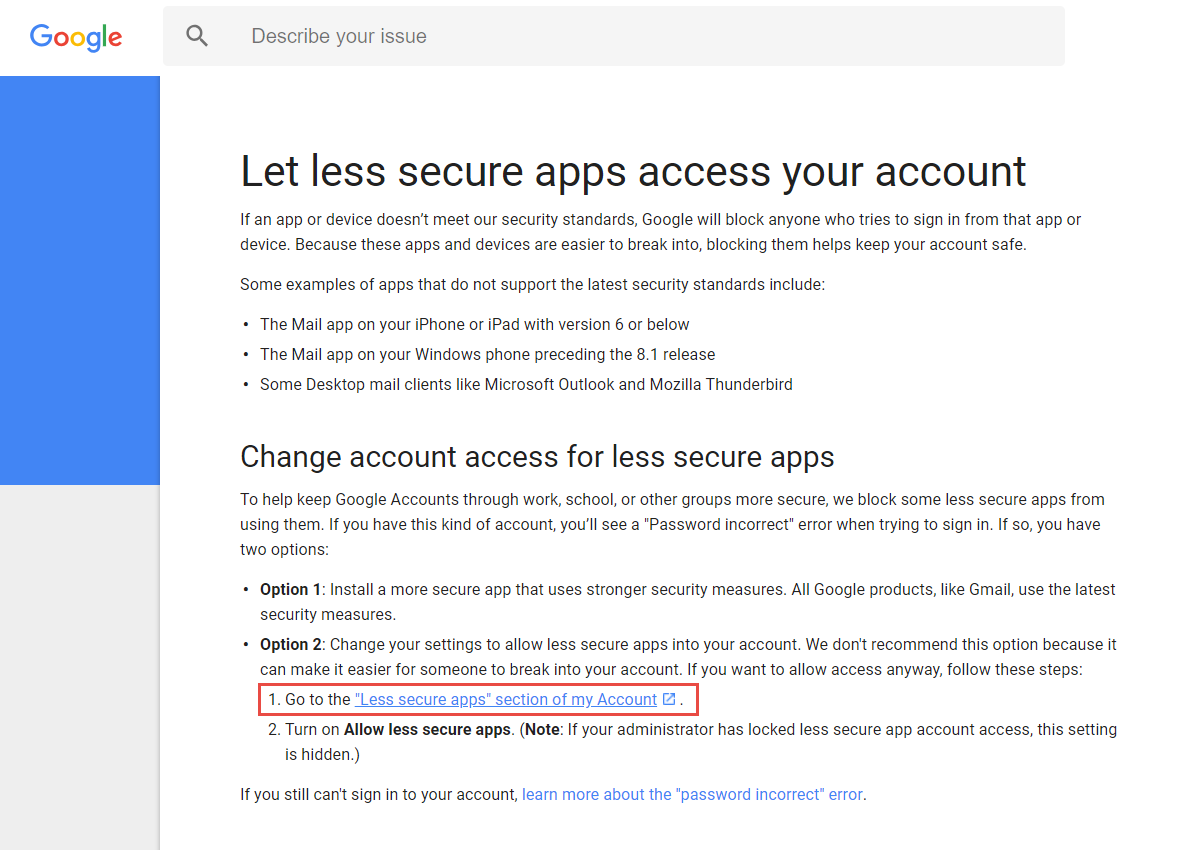Click the blue left sidebar panel
The height and width of the screenshot is (850, 1197).
[80, 280]
